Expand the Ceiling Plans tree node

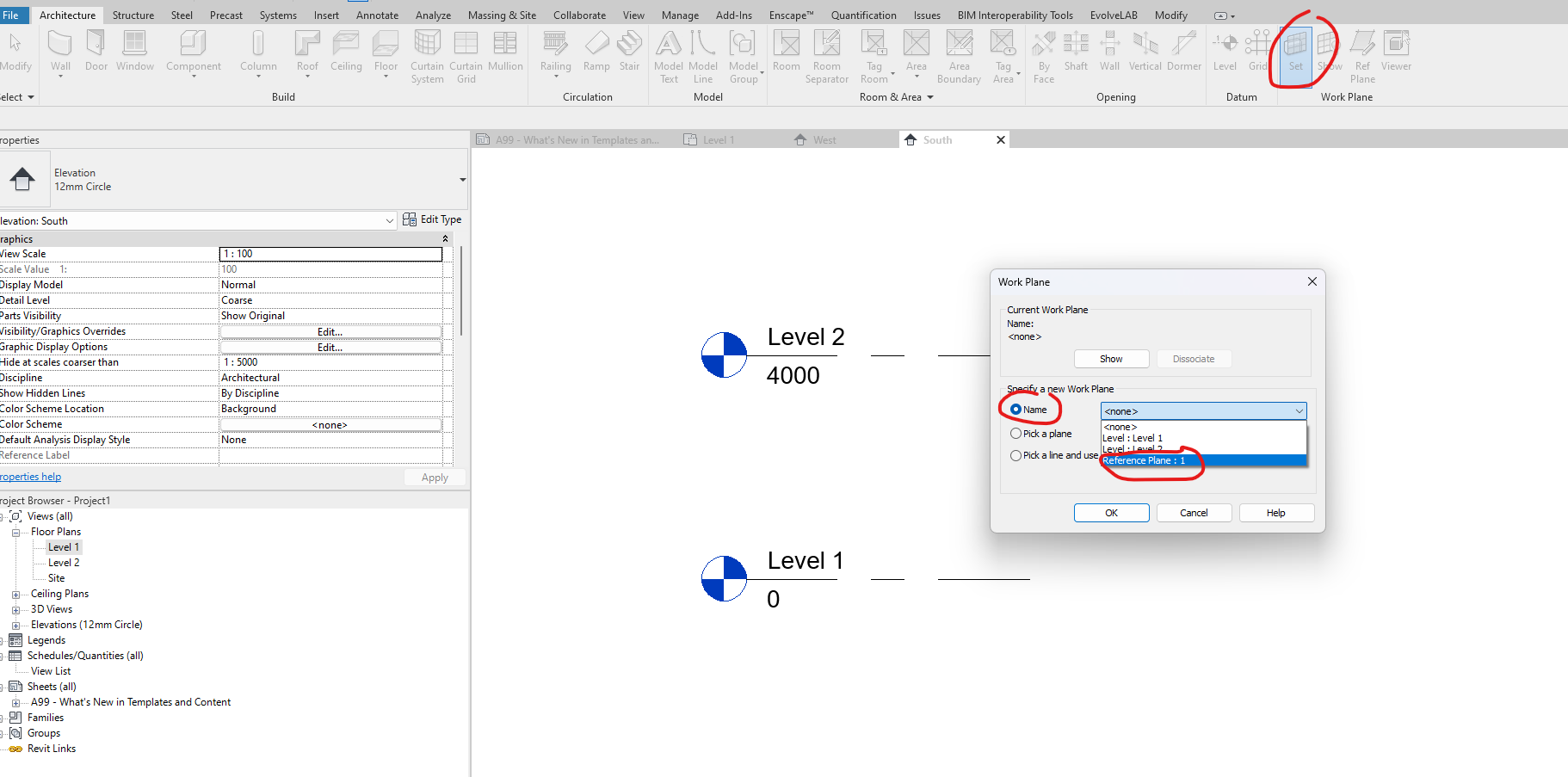pos(15,594)
